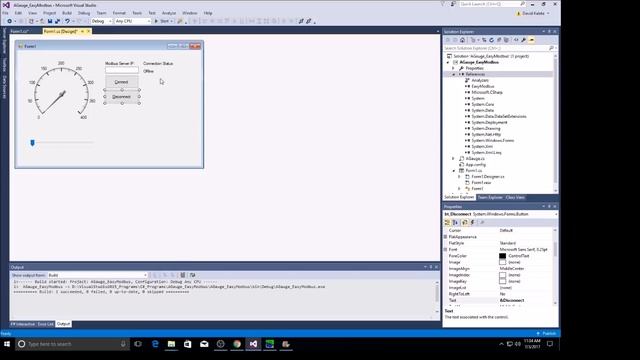Select the Disconnect button on form

pyautogui.click(x=122, y=97)
